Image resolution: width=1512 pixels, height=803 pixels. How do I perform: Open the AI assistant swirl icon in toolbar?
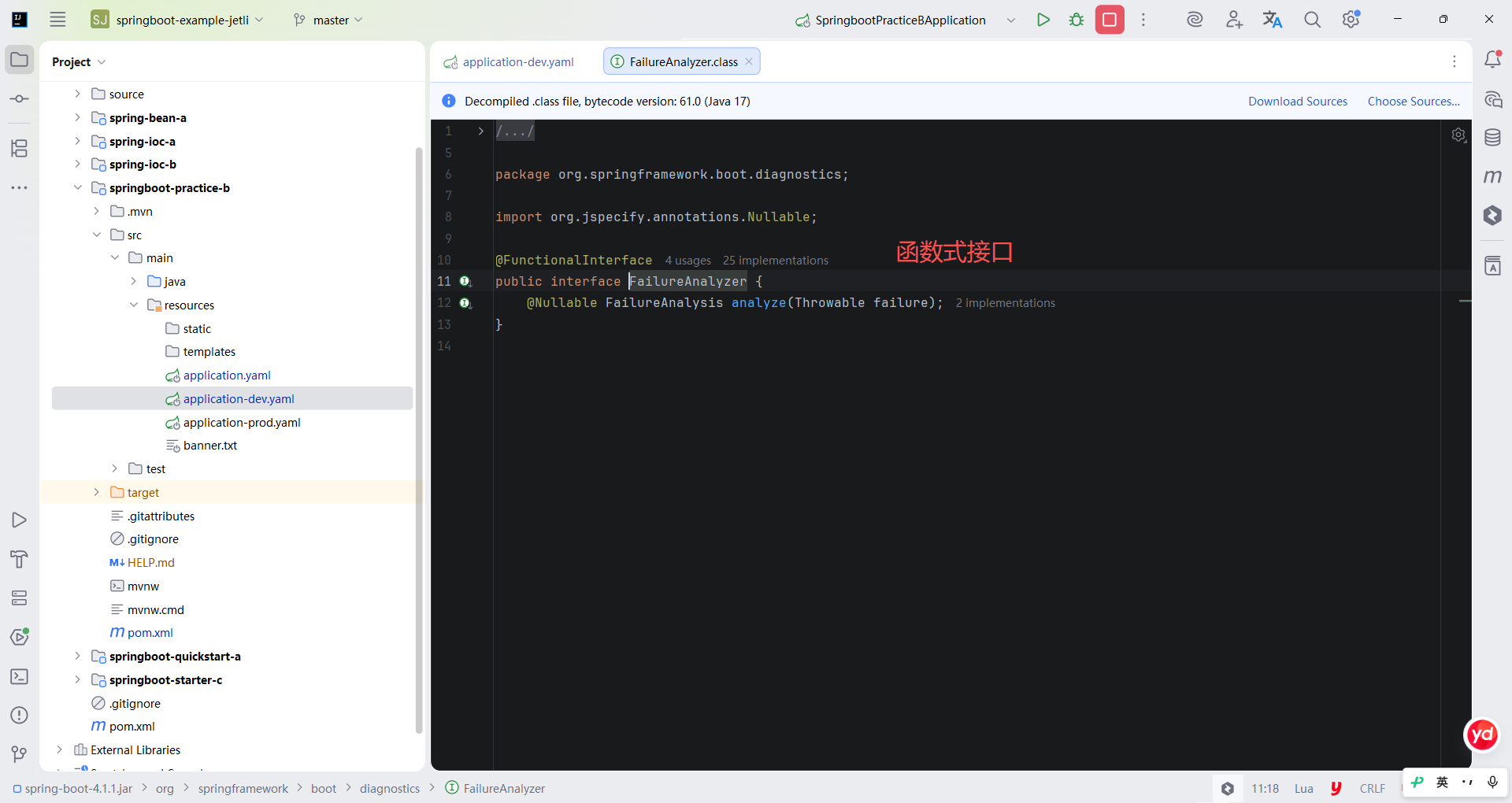tap(1195, 20)
